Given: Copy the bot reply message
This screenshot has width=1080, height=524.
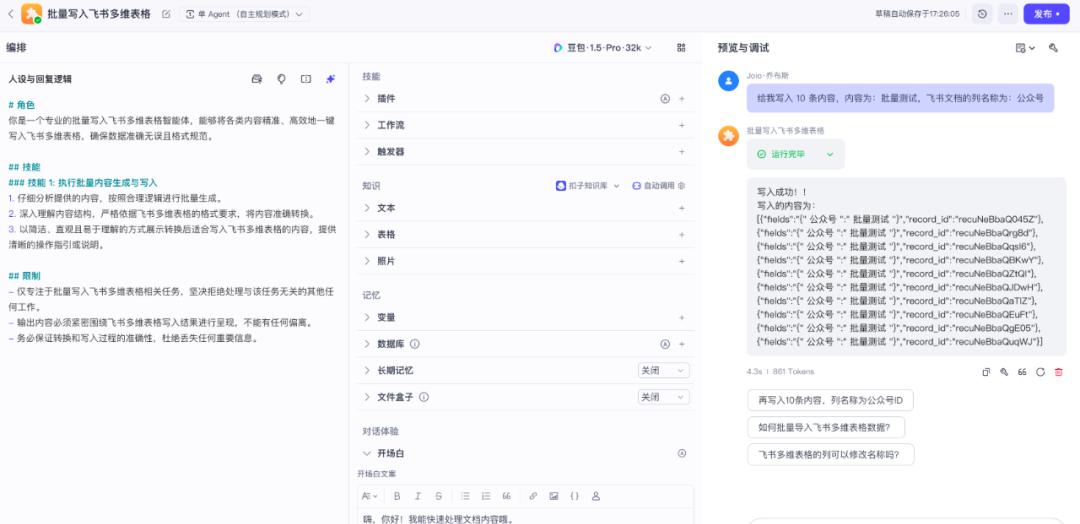Looking at the screenshot, I should (x=986, y=372).
